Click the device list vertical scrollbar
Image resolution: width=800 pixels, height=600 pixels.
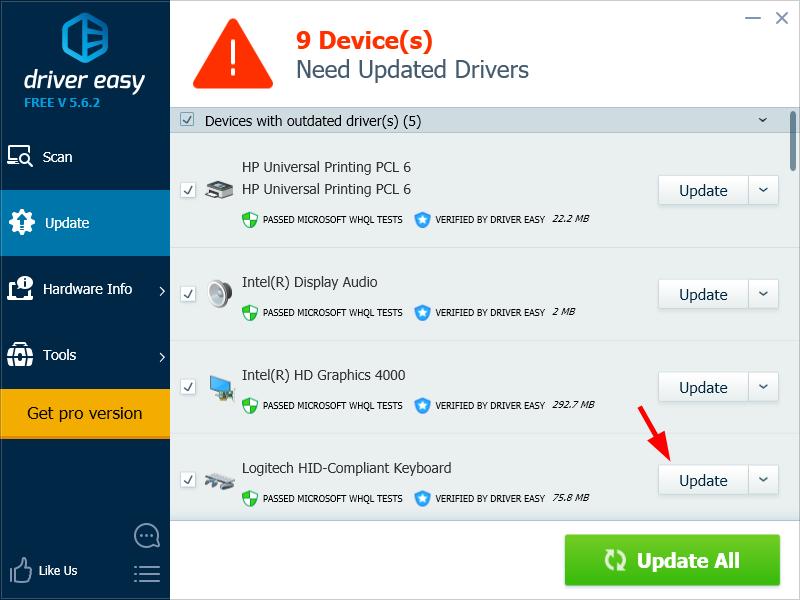[x=792, y=141]
